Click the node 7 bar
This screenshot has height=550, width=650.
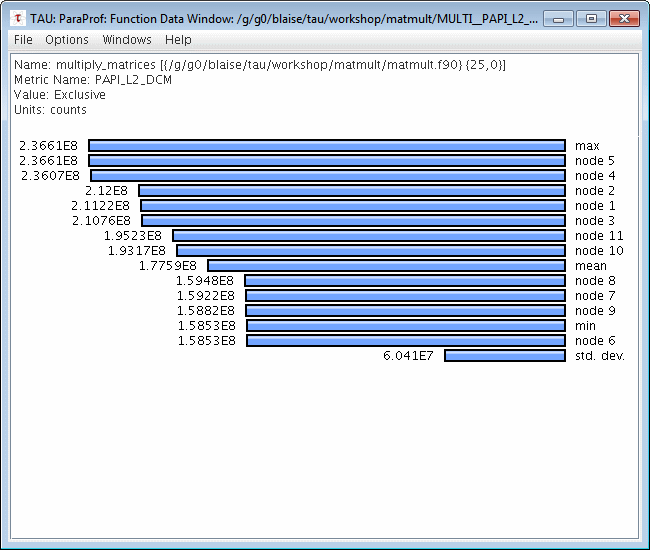(x=405, y=296)
